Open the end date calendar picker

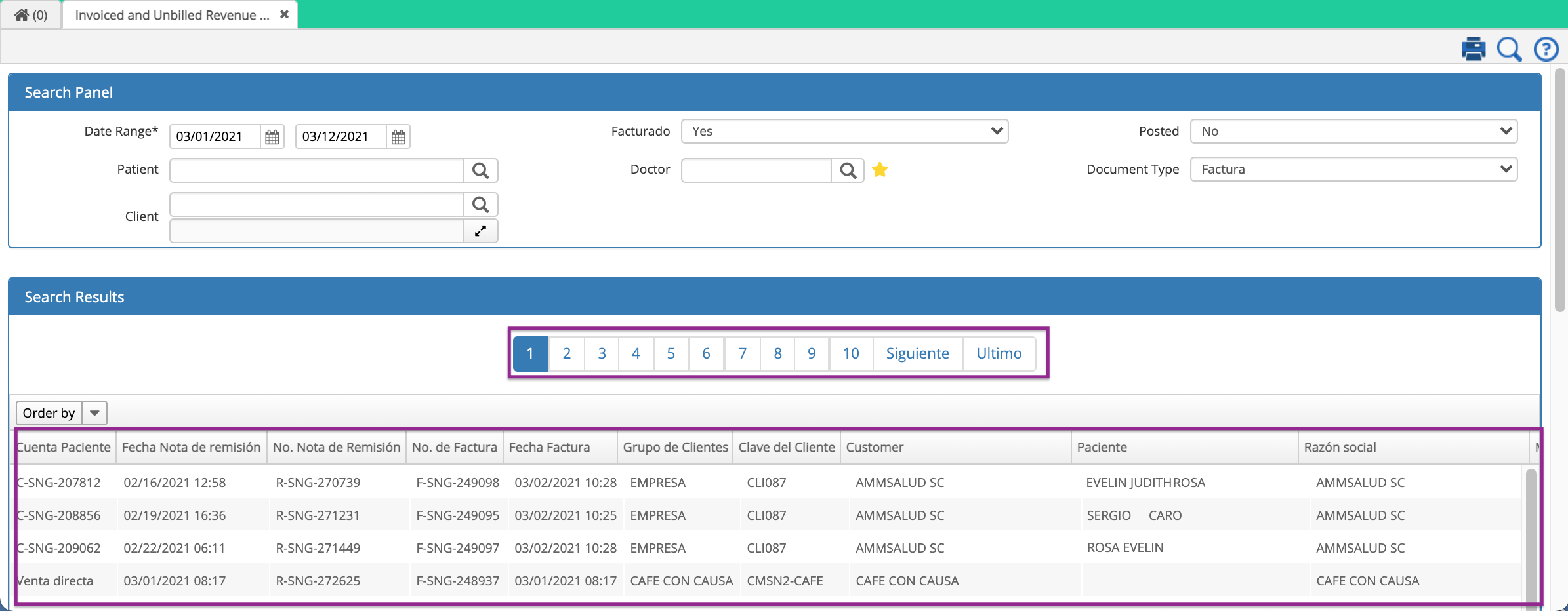click(398, 136)
